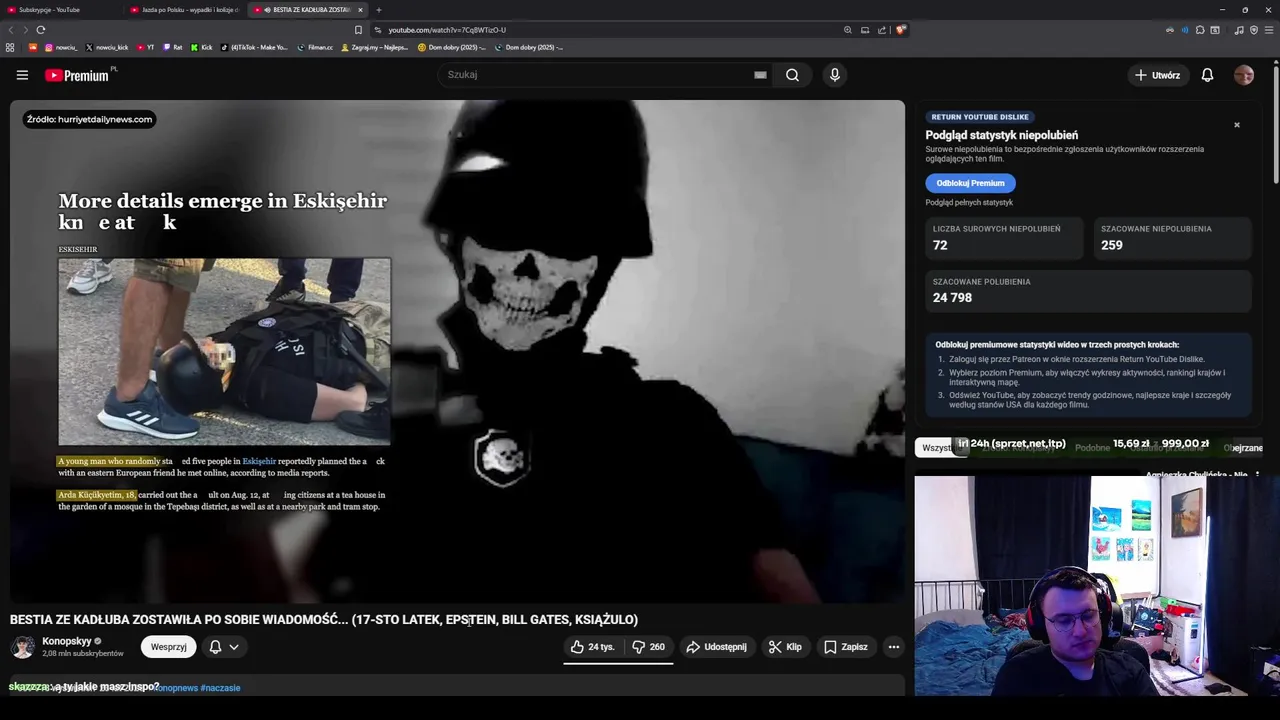Save video with Zapisz button
The height and width of the screenshot is (720, 1280).
(845, 647)
